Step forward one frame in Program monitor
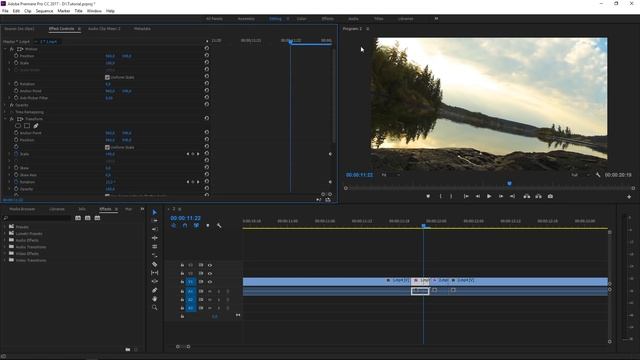The width and height of the screenshot is (640, 360). [501, 196]
